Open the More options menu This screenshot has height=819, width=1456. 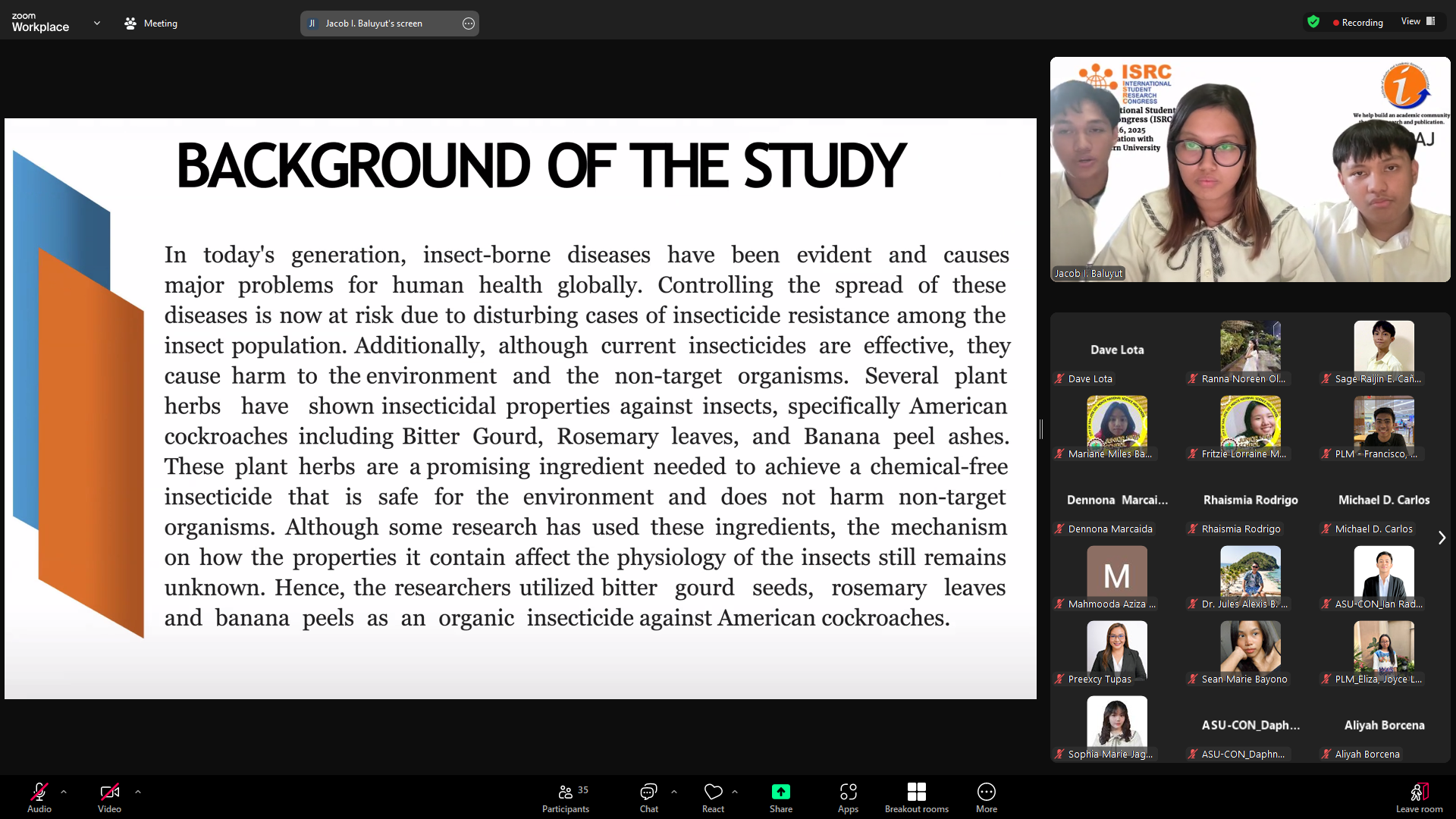click(986, 798)
